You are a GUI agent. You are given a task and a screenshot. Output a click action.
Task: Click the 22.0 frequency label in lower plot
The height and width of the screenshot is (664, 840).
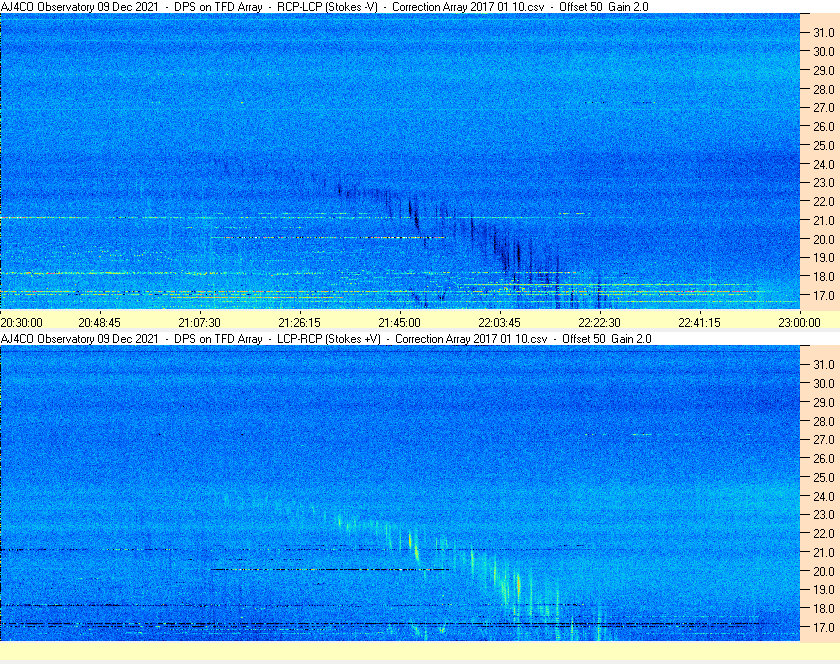pyautogui.click(x=824, y=533)
